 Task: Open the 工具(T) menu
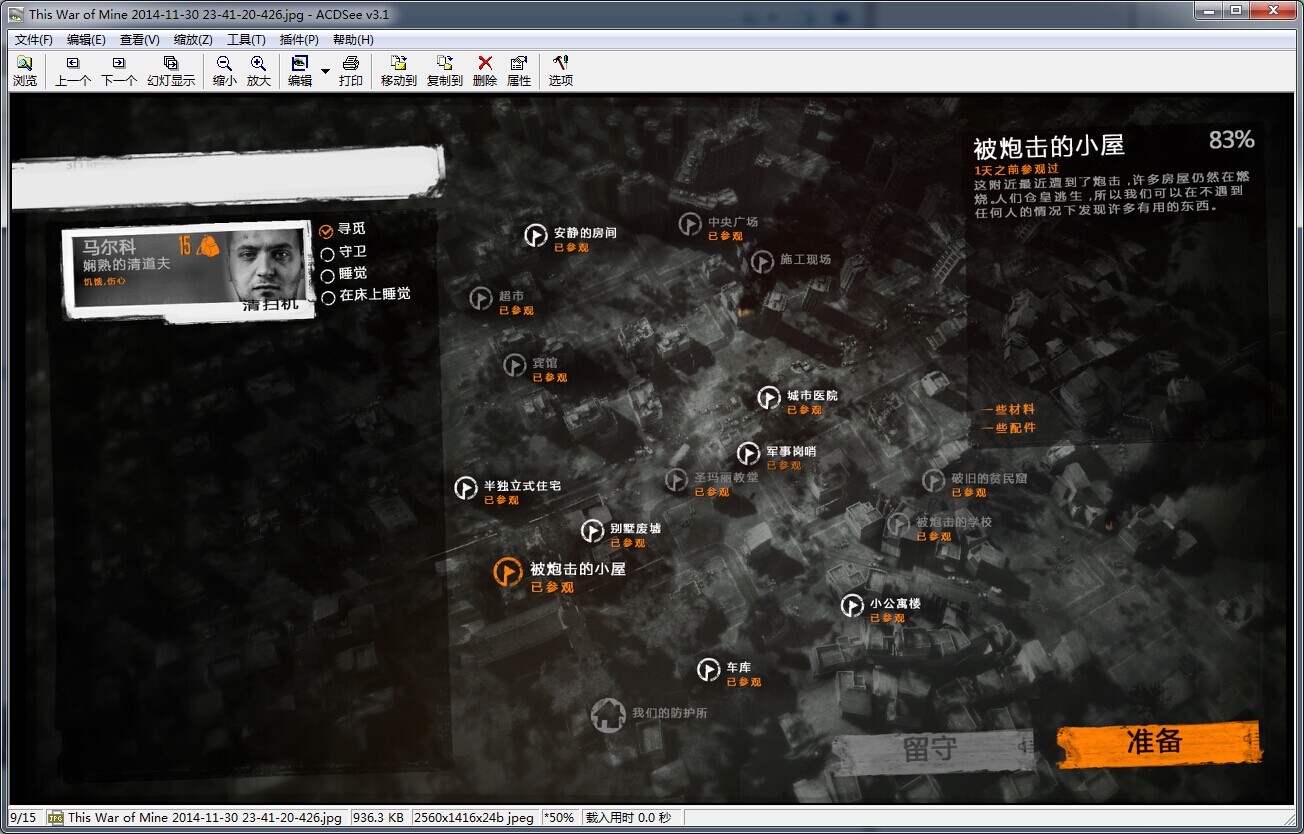(x=246, y=40)
